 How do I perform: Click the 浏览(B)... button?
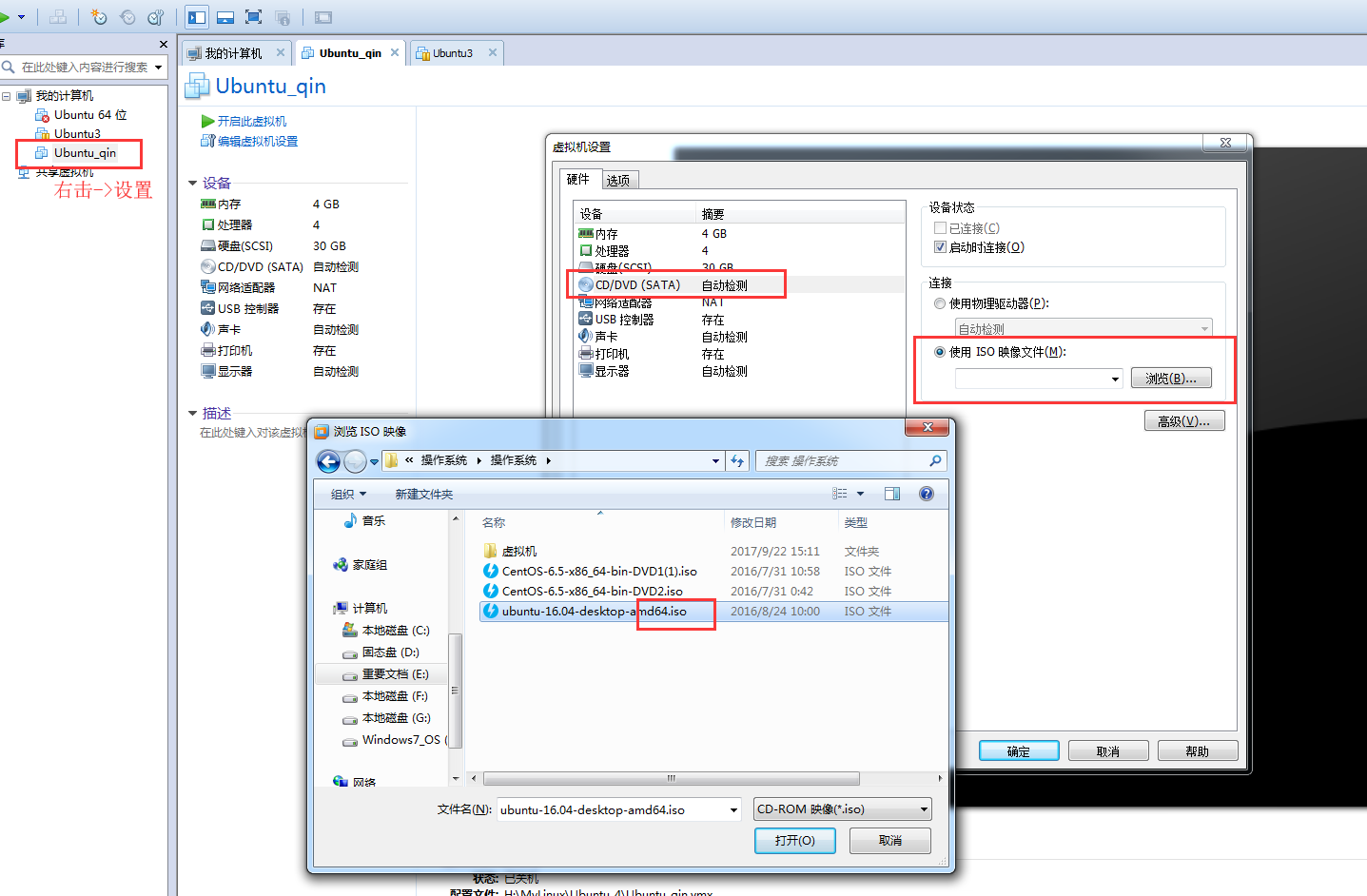tap(1171, 379)
